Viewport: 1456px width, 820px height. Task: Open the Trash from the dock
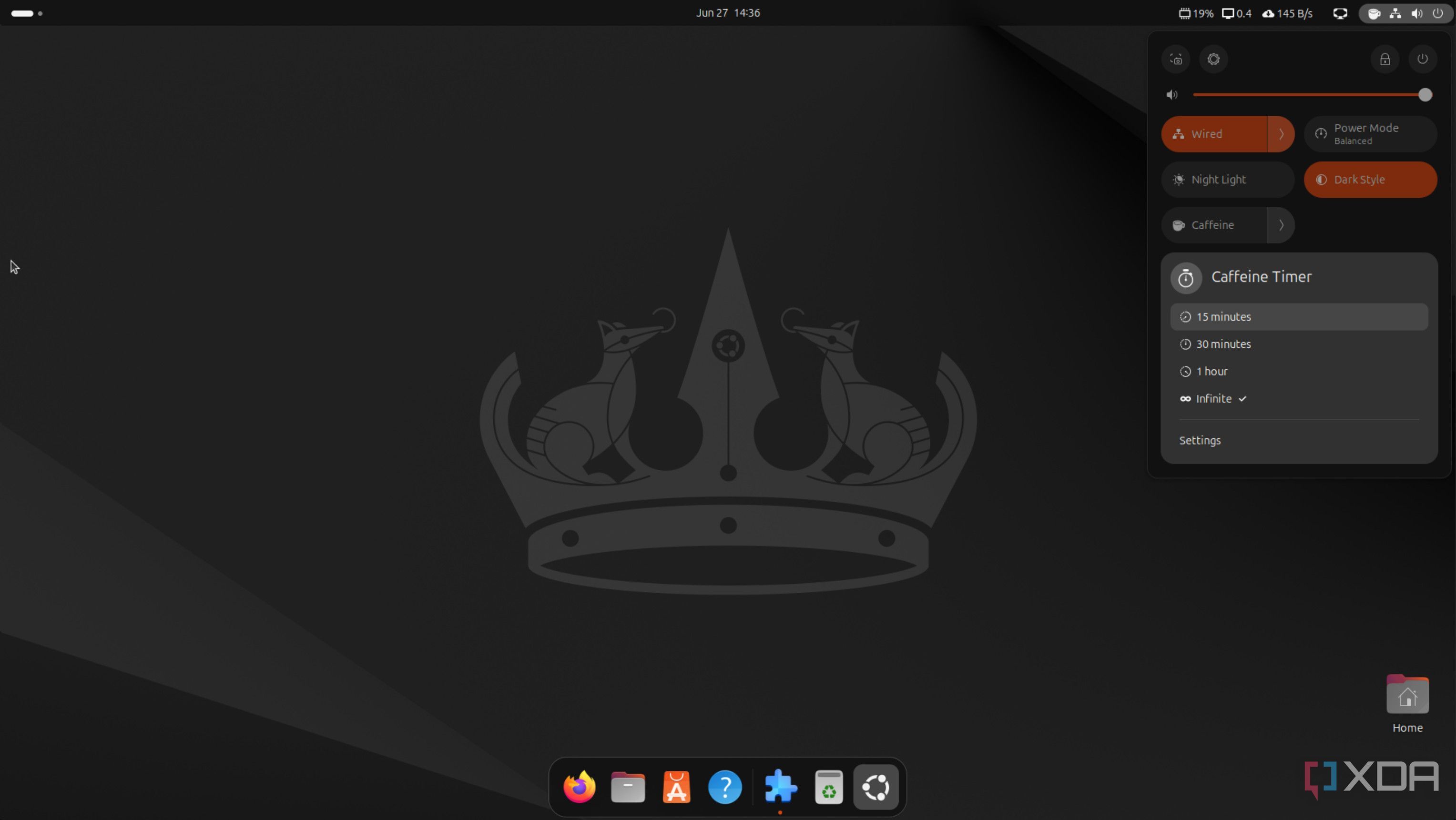coord(829,787)
